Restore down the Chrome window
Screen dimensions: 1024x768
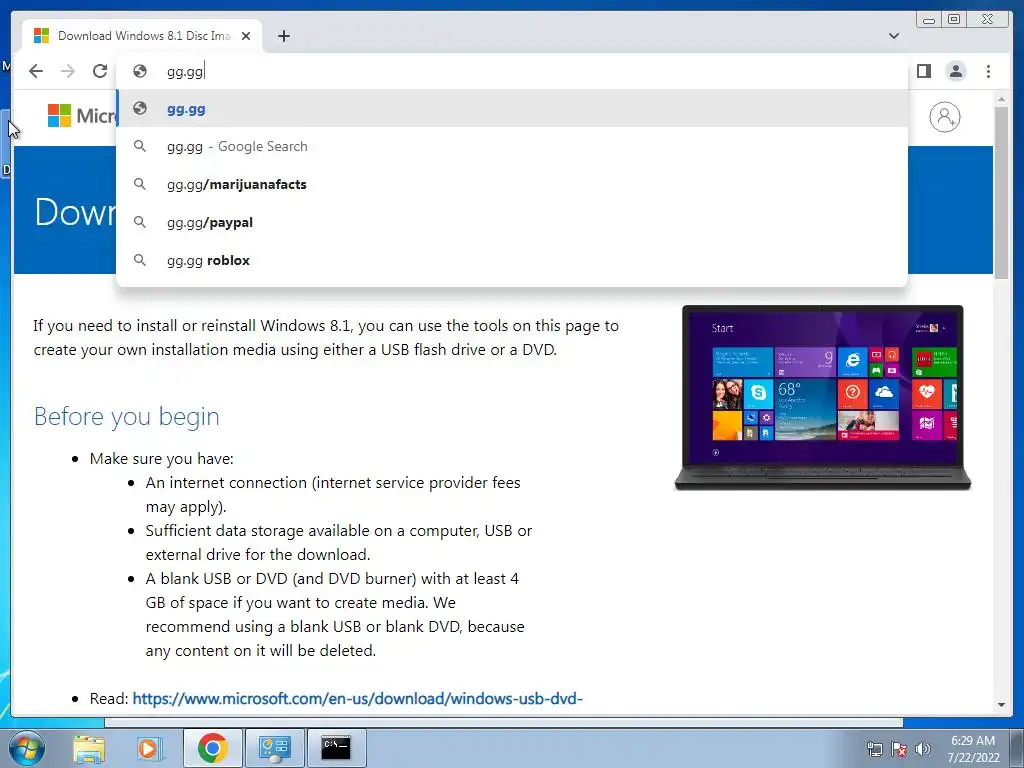click(954, 20)
